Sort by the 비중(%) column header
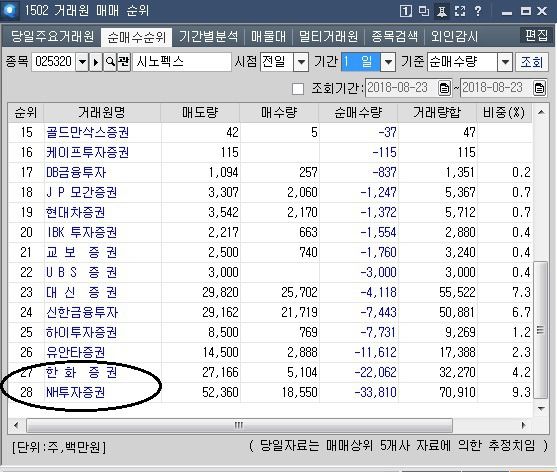The width and height of the screenshot is (557, 472). (504, 113)
